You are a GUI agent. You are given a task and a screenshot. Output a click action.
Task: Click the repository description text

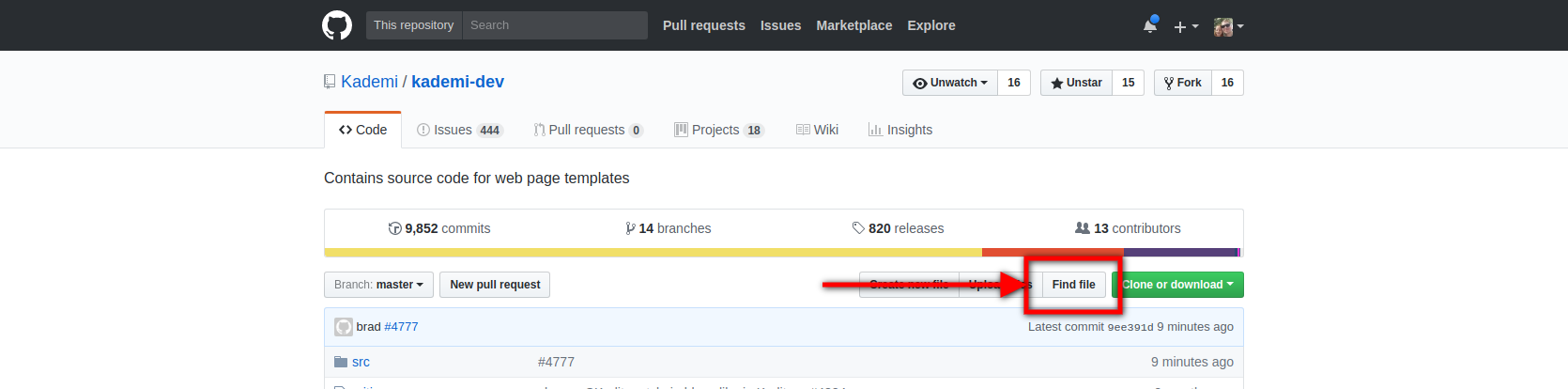click(x=477, y=179)
